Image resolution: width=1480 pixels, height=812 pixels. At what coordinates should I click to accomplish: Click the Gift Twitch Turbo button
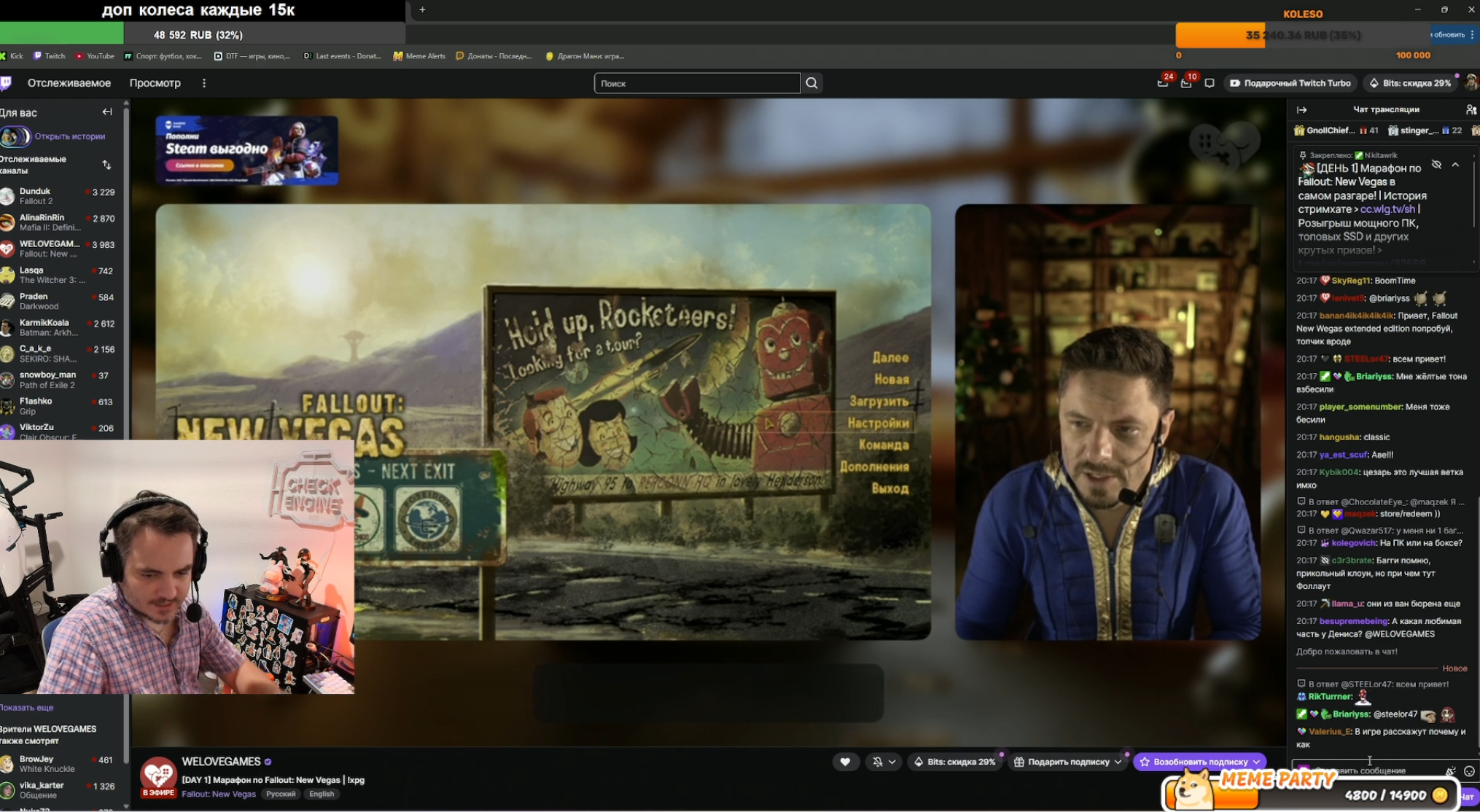(x=1290, y=83)
